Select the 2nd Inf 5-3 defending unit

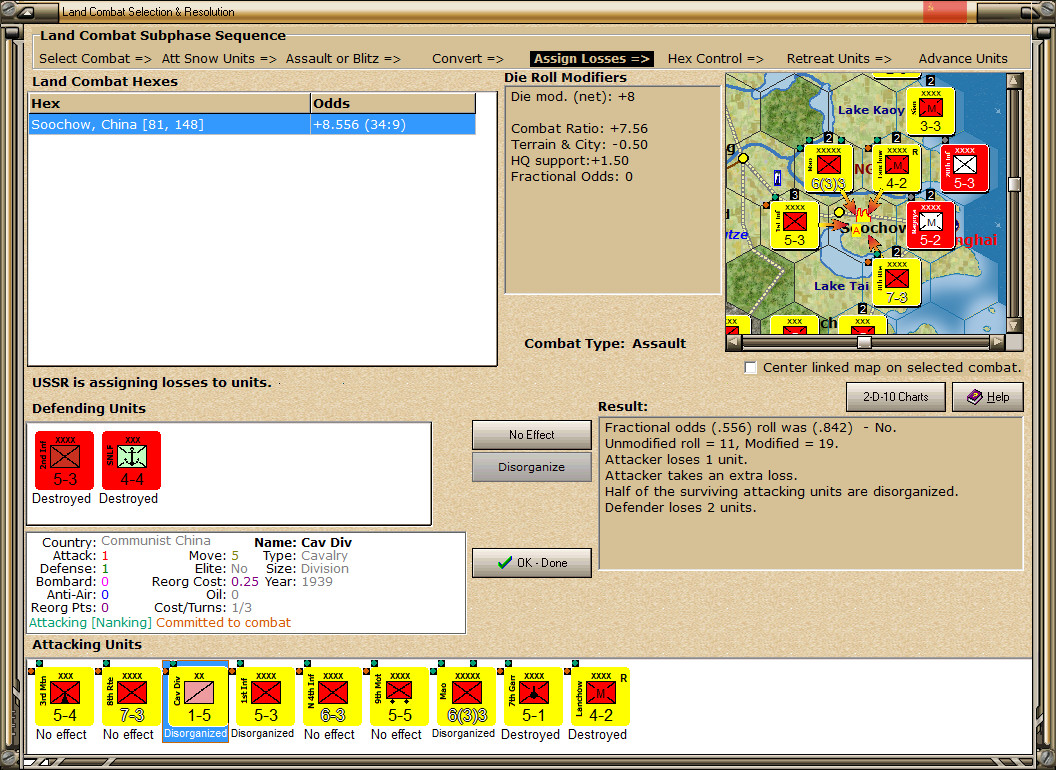coord(64,460)
